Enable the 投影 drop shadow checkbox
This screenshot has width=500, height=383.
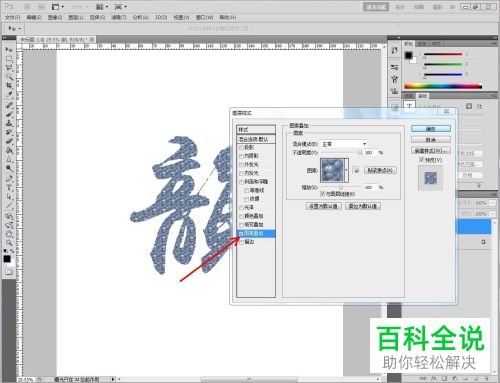[241, 147]
